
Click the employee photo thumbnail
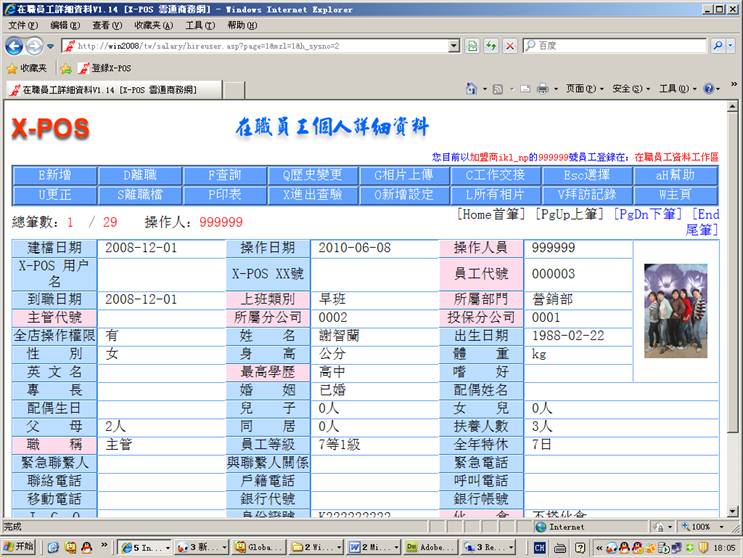point(675,310)
